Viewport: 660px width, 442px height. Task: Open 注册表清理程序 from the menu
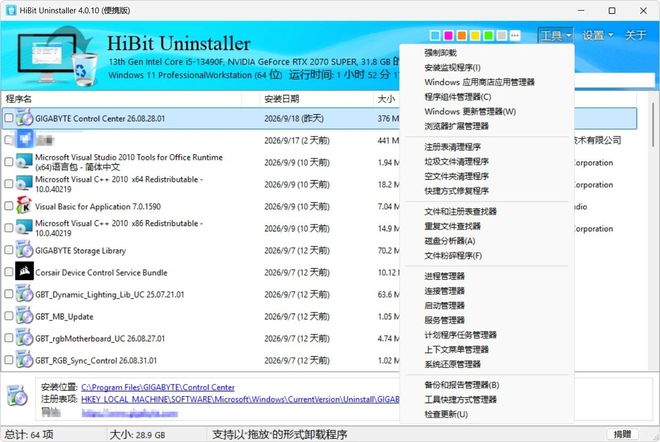click(487, 147)
